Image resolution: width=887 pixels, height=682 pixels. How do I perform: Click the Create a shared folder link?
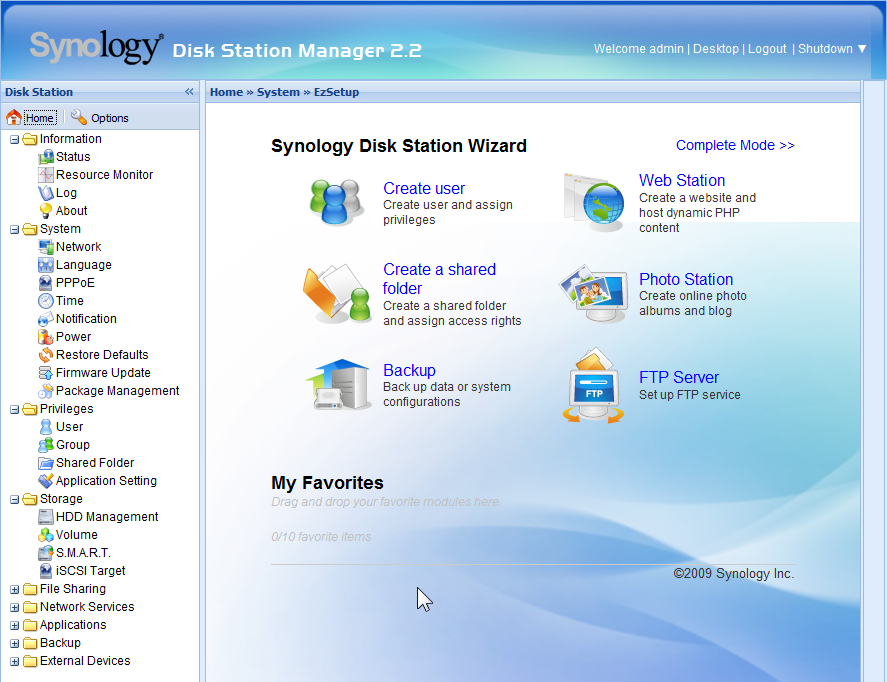point(439,279)
